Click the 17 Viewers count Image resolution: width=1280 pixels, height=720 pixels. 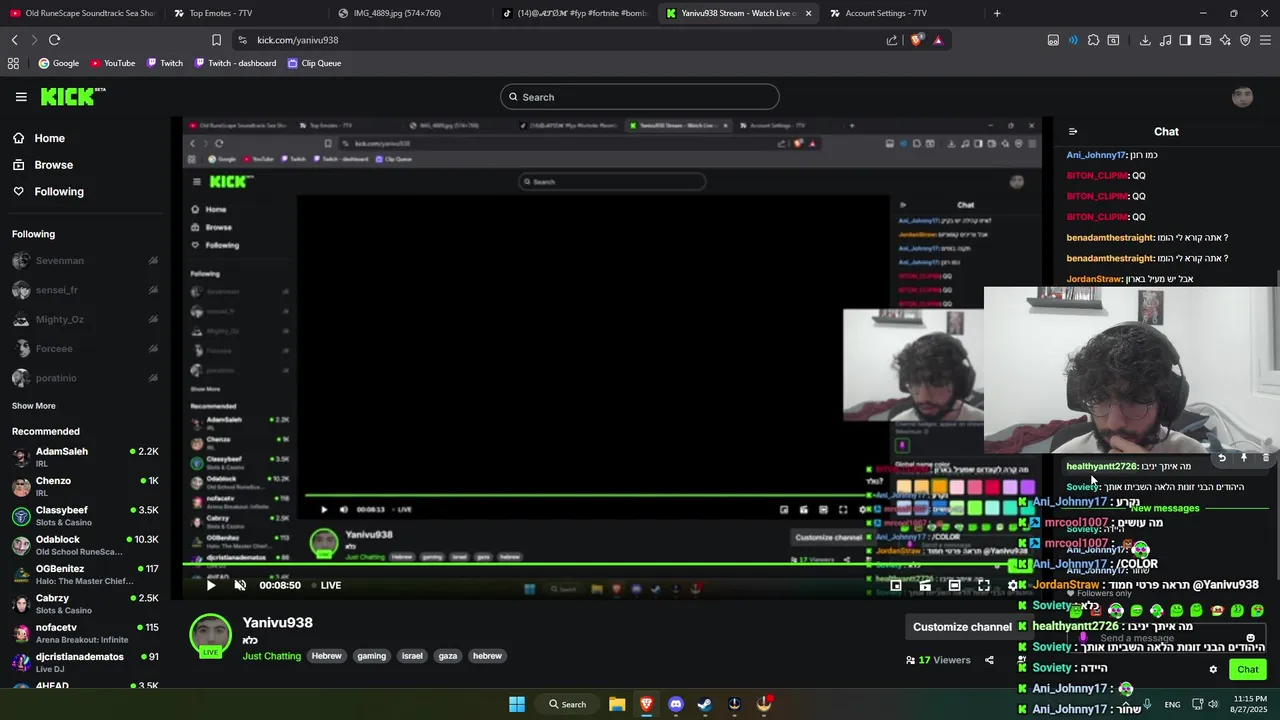[938, 660]
